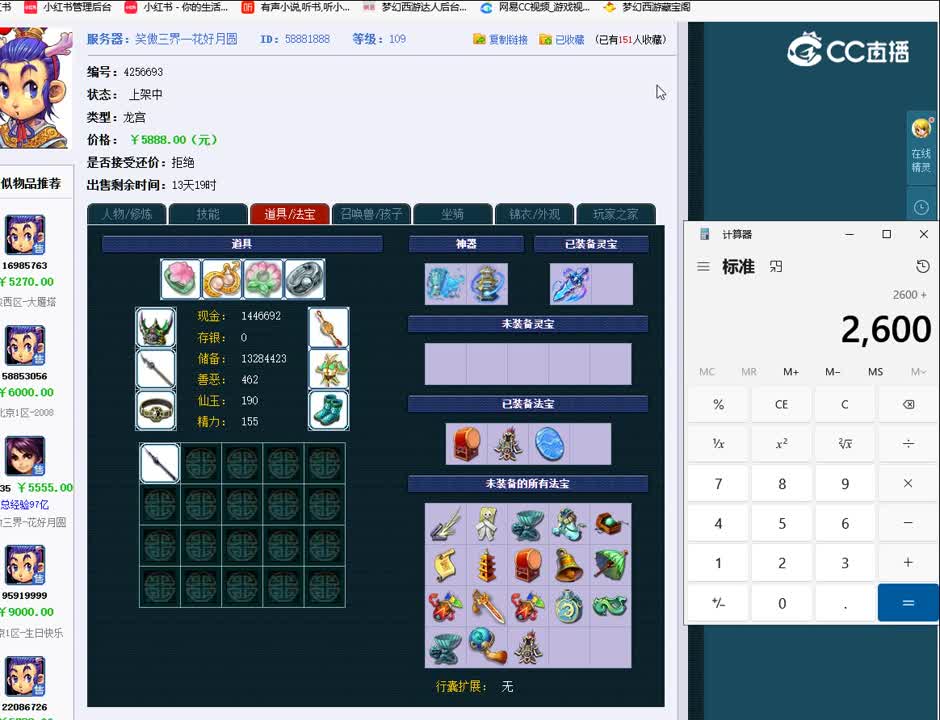
Task: Click the 复制链接 link
Action: (x=501, y=40)
